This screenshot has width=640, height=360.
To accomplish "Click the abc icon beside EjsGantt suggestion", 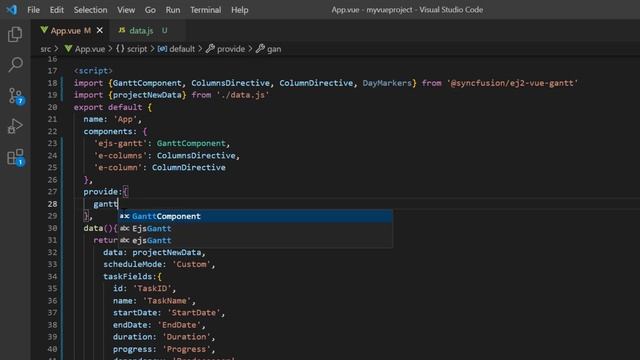I will [x=124, y=229].
